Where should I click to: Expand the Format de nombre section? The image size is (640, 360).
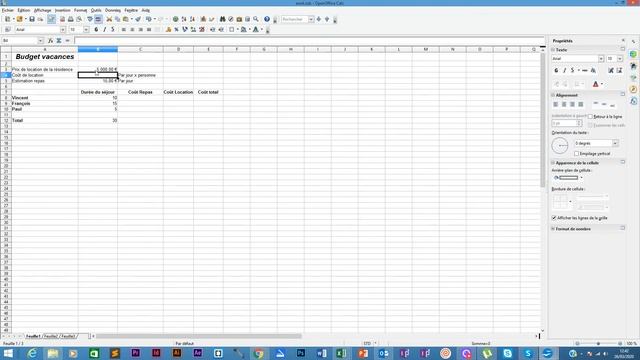point(553,229)
